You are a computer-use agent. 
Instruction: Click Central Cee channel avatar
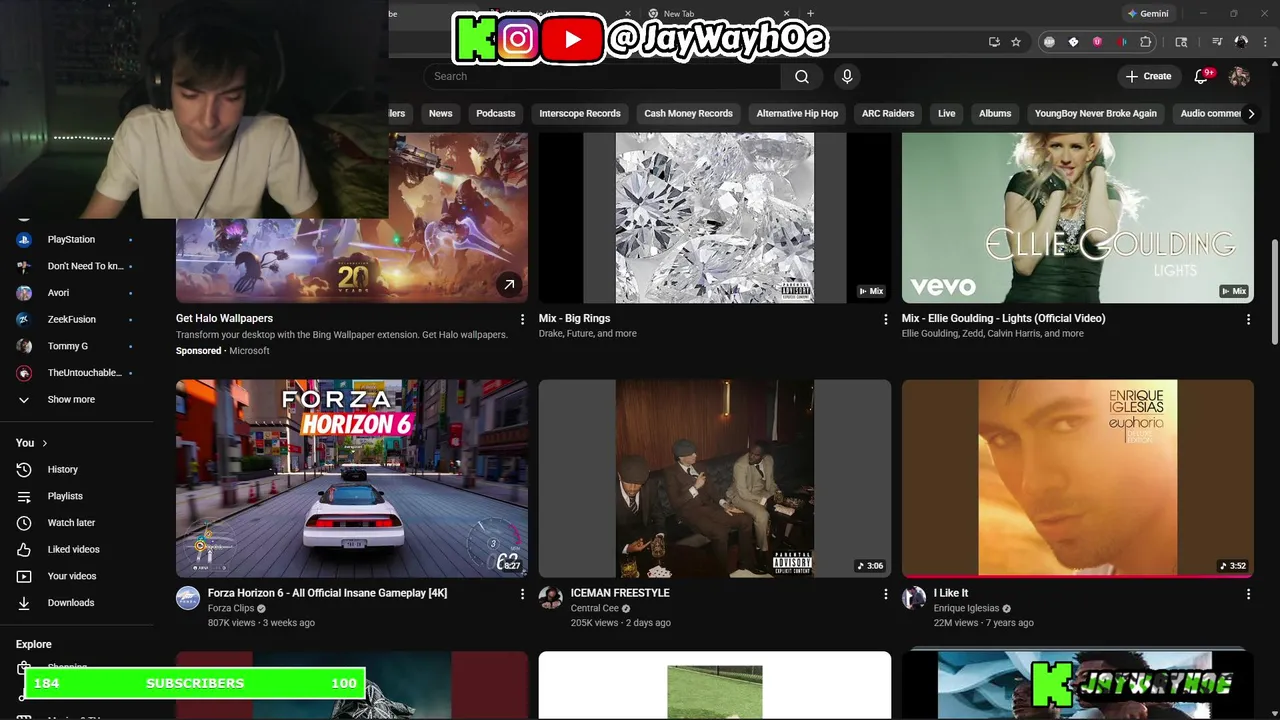(551, 598)
